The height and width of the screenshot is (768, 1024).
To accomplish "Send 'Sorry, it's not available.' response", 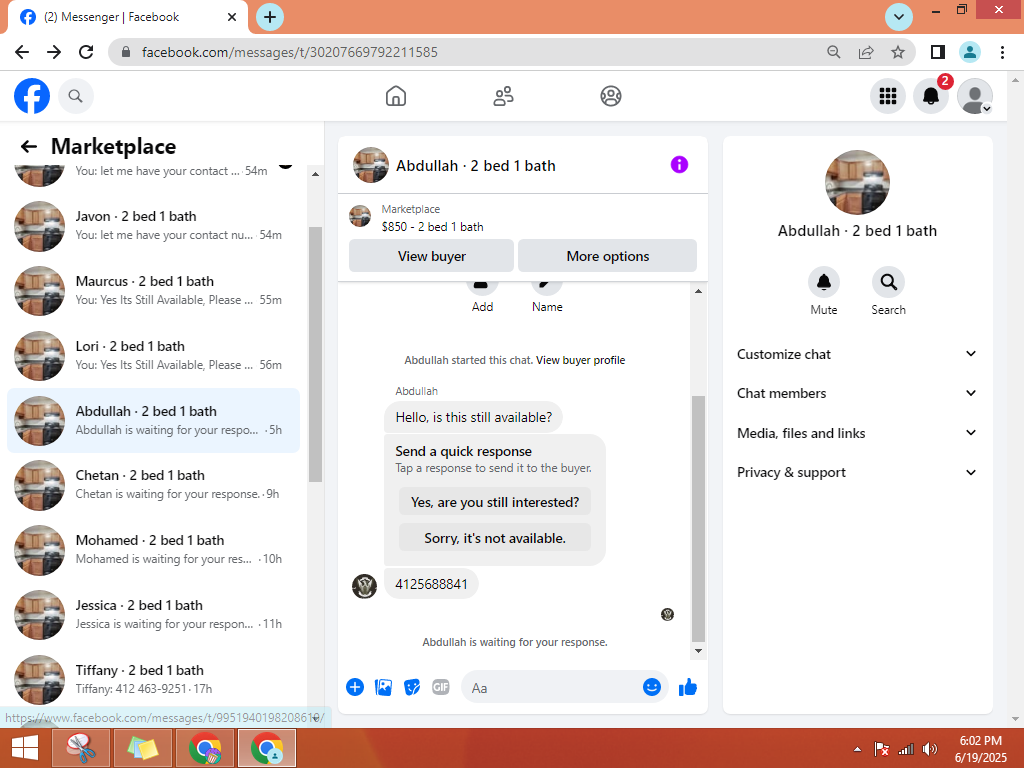I will click(x=495, y=538).
